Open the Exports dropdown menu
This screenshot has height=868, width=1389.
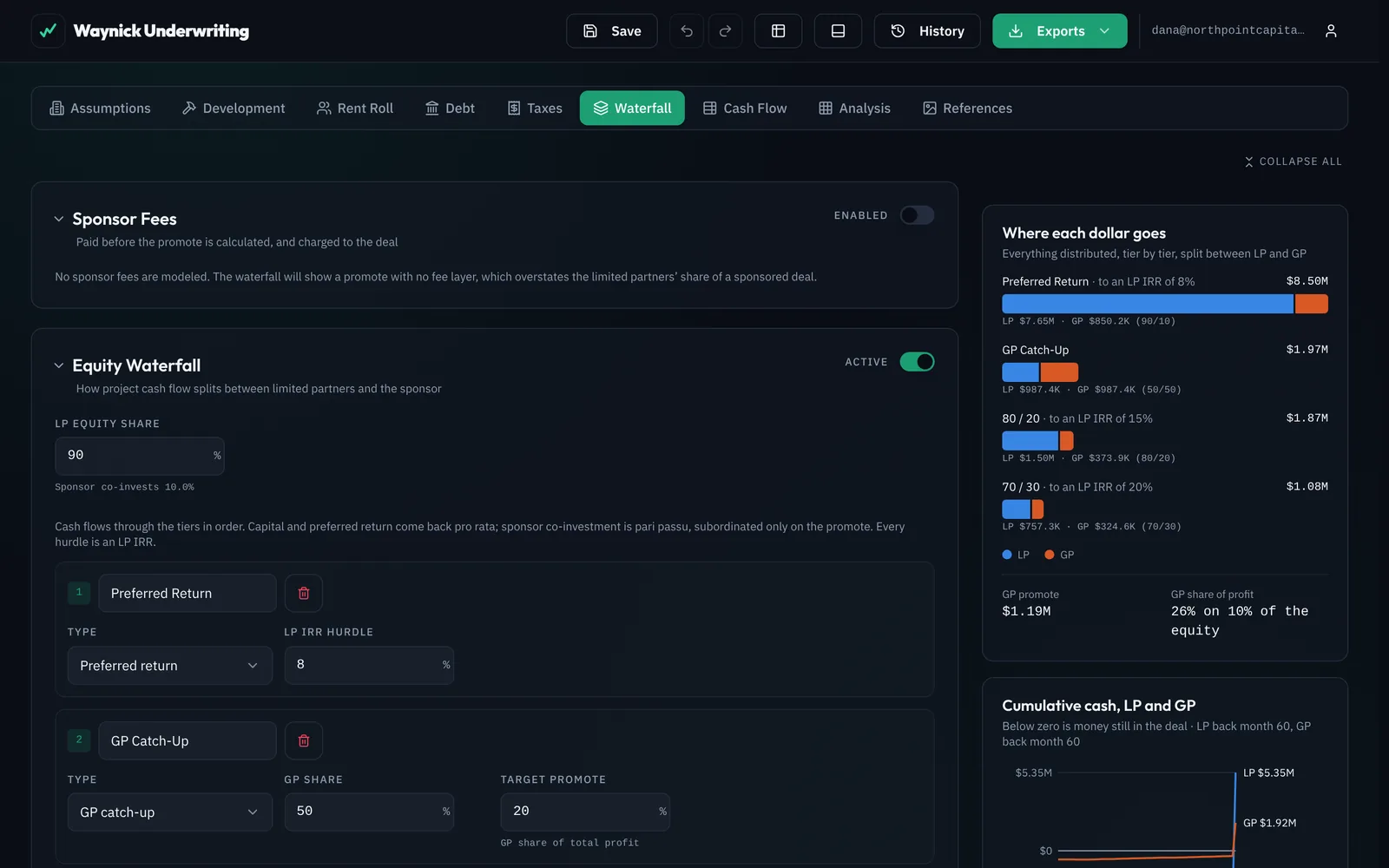click(1060, 31)
